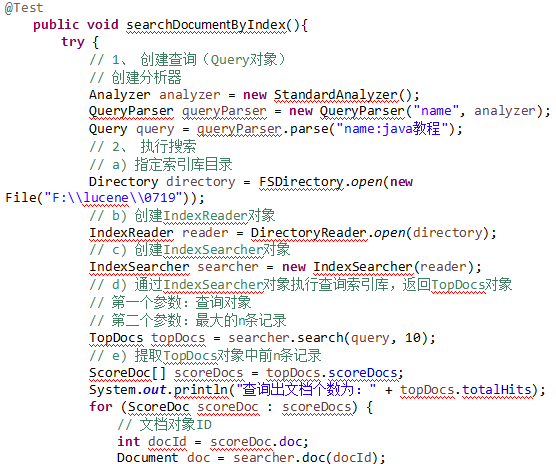The width and height of the screenshot is (556, 464).
Task: Click the comment '// c) 创建IndexSearcher对象'
Action: click(x=190, y=250)
